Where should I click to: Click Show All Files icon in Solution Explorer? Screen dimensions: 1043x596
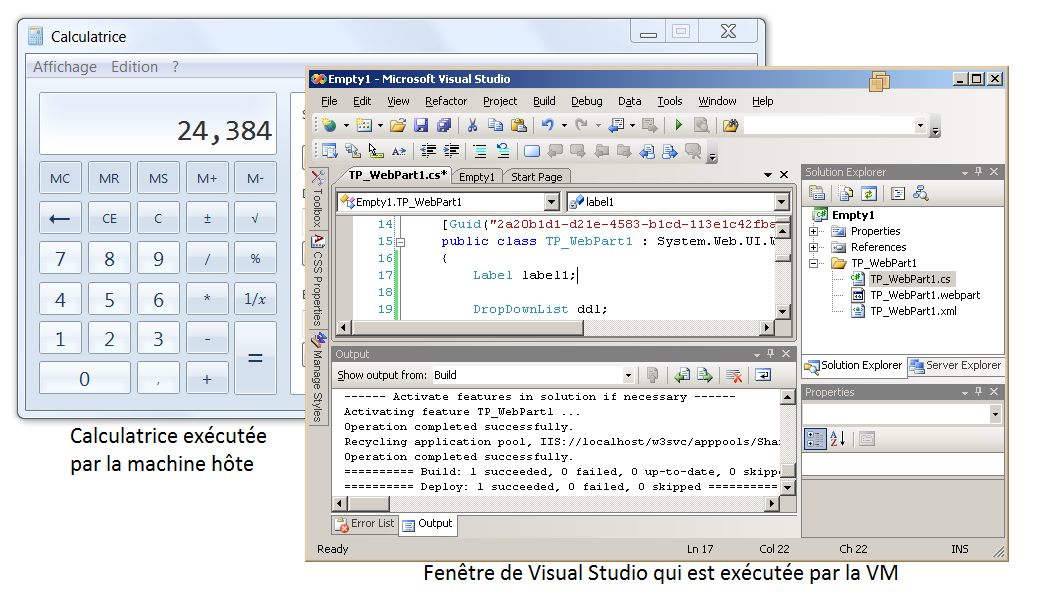[845, 194]
